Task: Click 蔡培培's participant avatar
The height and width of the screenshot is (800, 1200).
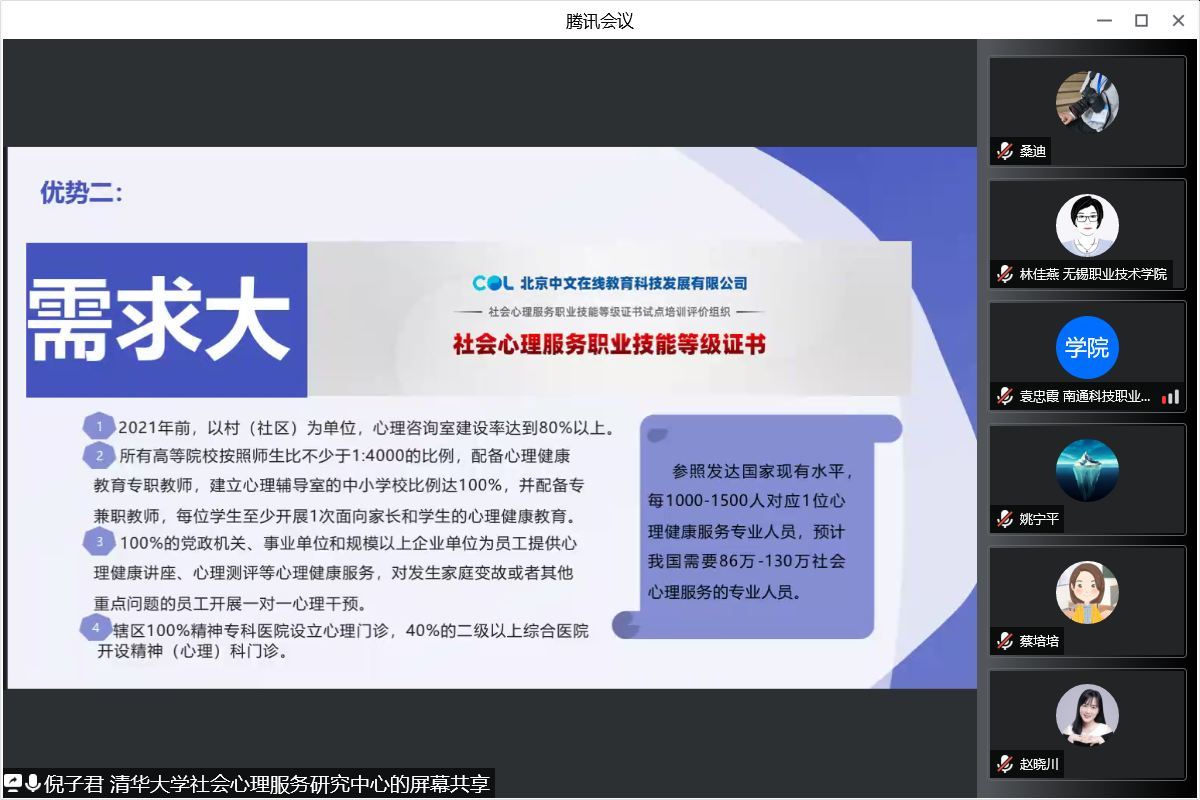Action: tap(1087, 593)
